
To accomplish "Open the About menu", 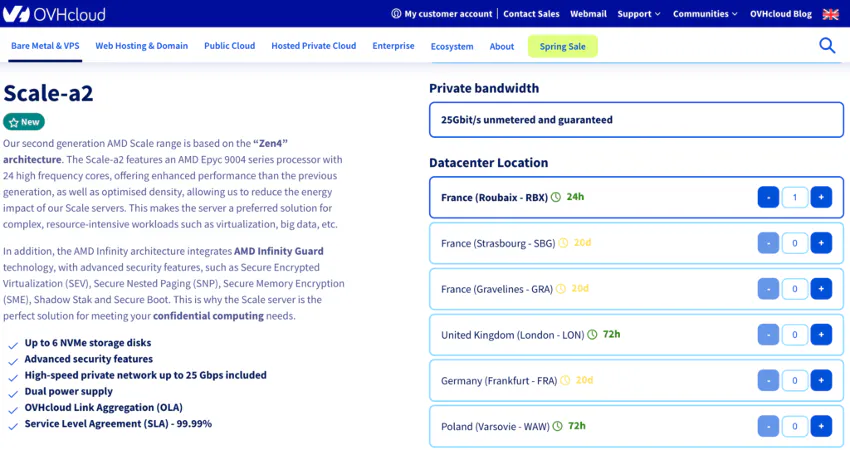I will coord(501,47).
